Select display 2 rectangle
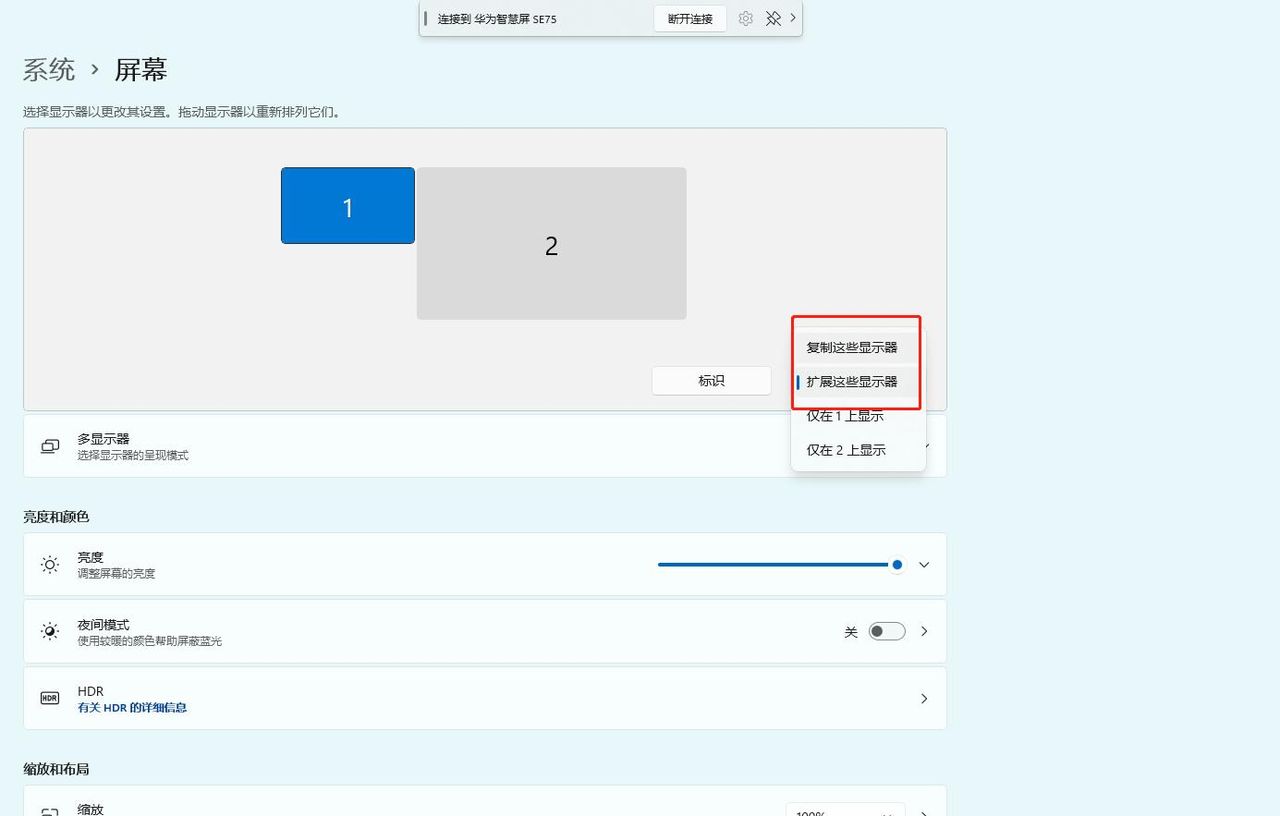Screen dimensions: 1280x816 tap(551, 243)
